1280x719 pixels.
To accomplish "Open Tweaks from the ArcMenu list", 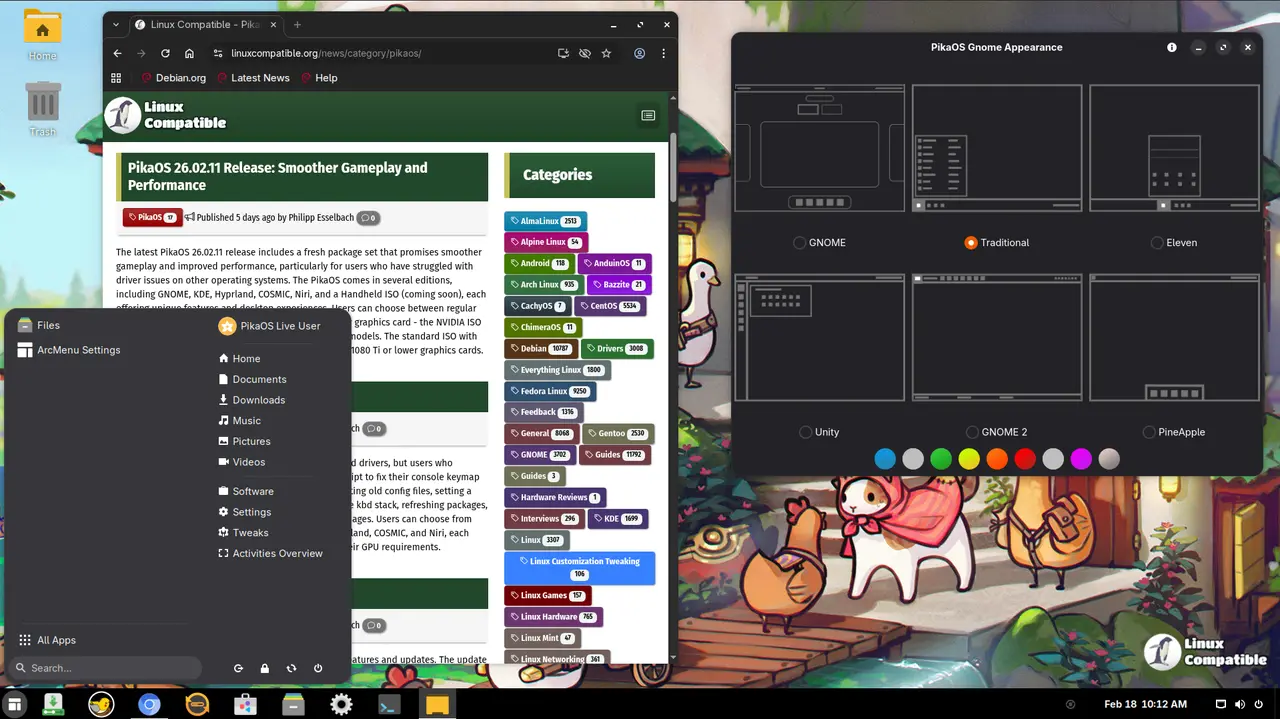I will [x=250, y=533].
